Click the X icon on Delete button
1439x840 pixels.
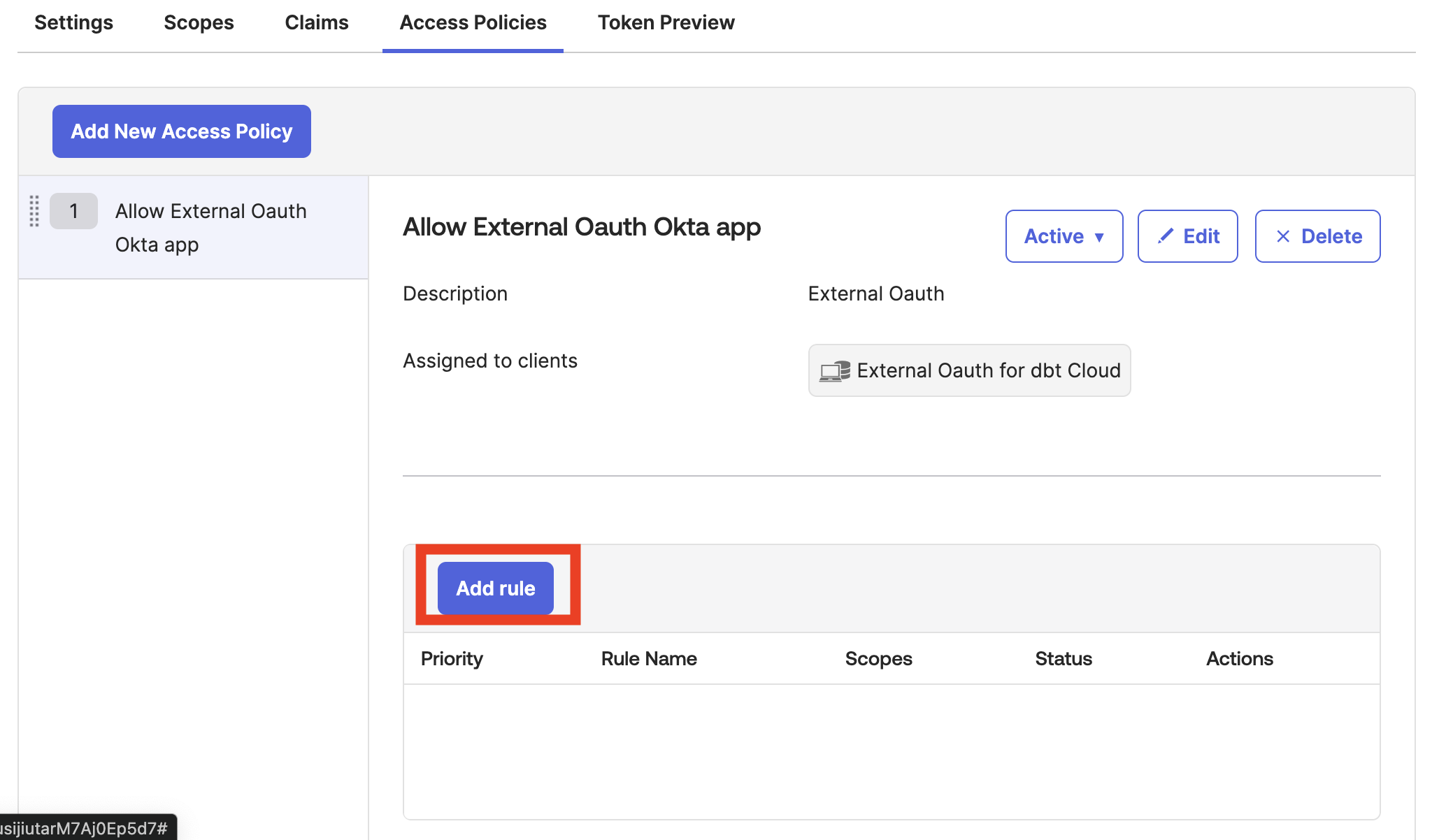1284,236
